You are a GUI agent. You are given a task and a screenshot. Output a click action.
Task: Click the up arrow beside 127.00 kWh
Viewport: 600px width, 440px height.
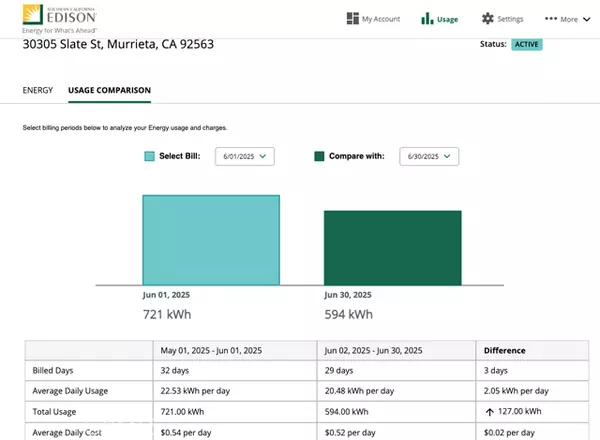(490, 411)
